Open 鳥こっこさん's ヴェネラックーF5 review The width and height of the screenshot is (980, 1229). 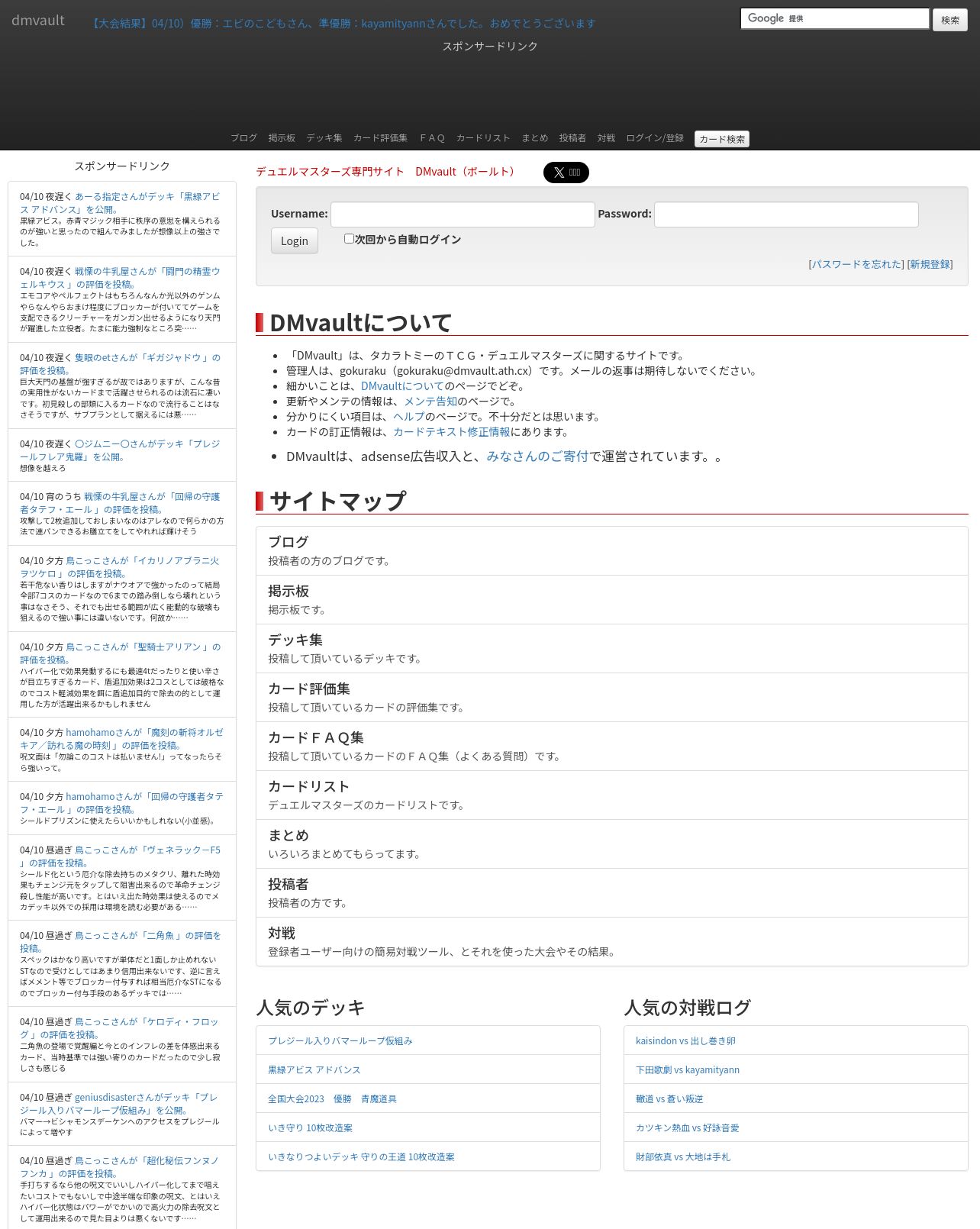(120, 856)
